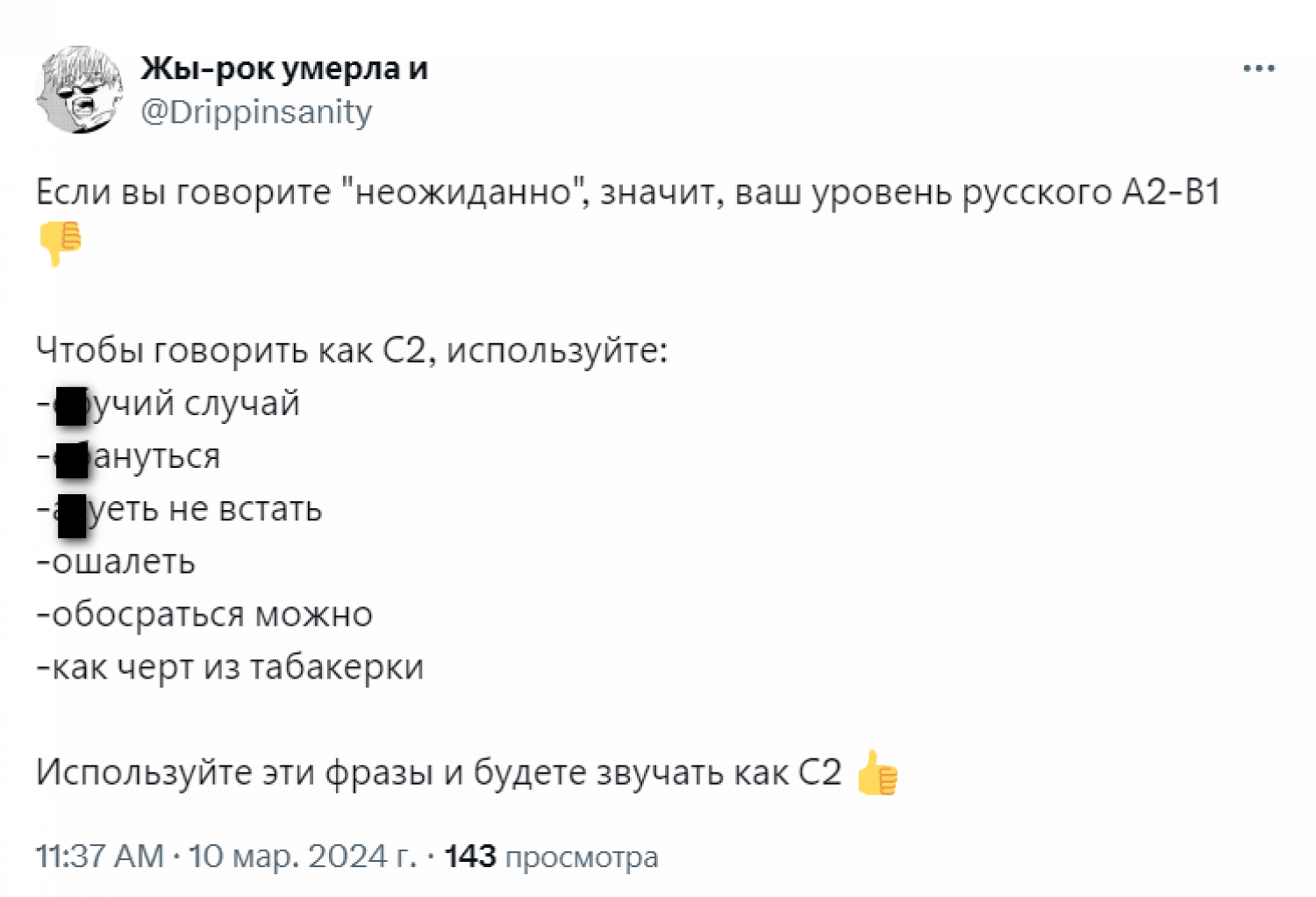Click the 11:37 AM timestamp
This screenshot has height=897, width=1316.
pos(100,856)
